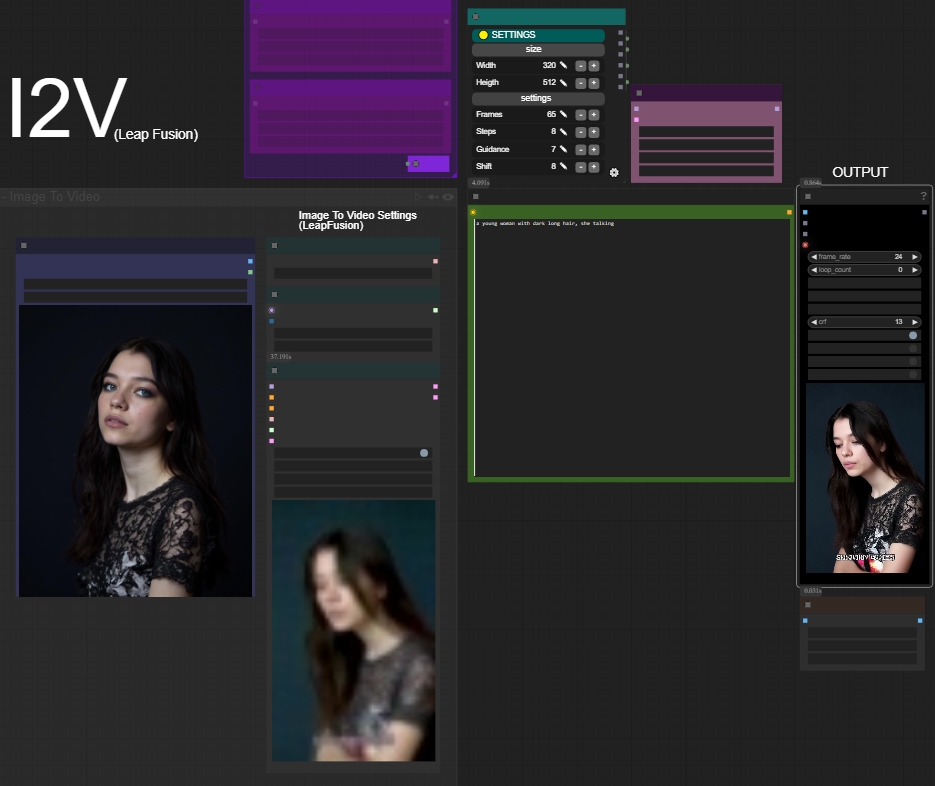This screenshot has height=786, width=935.
Task: Click the purple button in the violet node
Action: click(428, 163)
